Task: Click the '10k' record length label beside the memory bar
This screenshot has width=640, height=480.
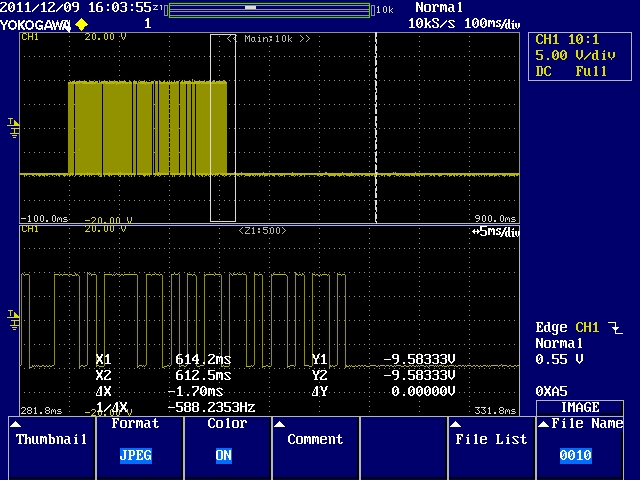Action: [x=384, y=10]
